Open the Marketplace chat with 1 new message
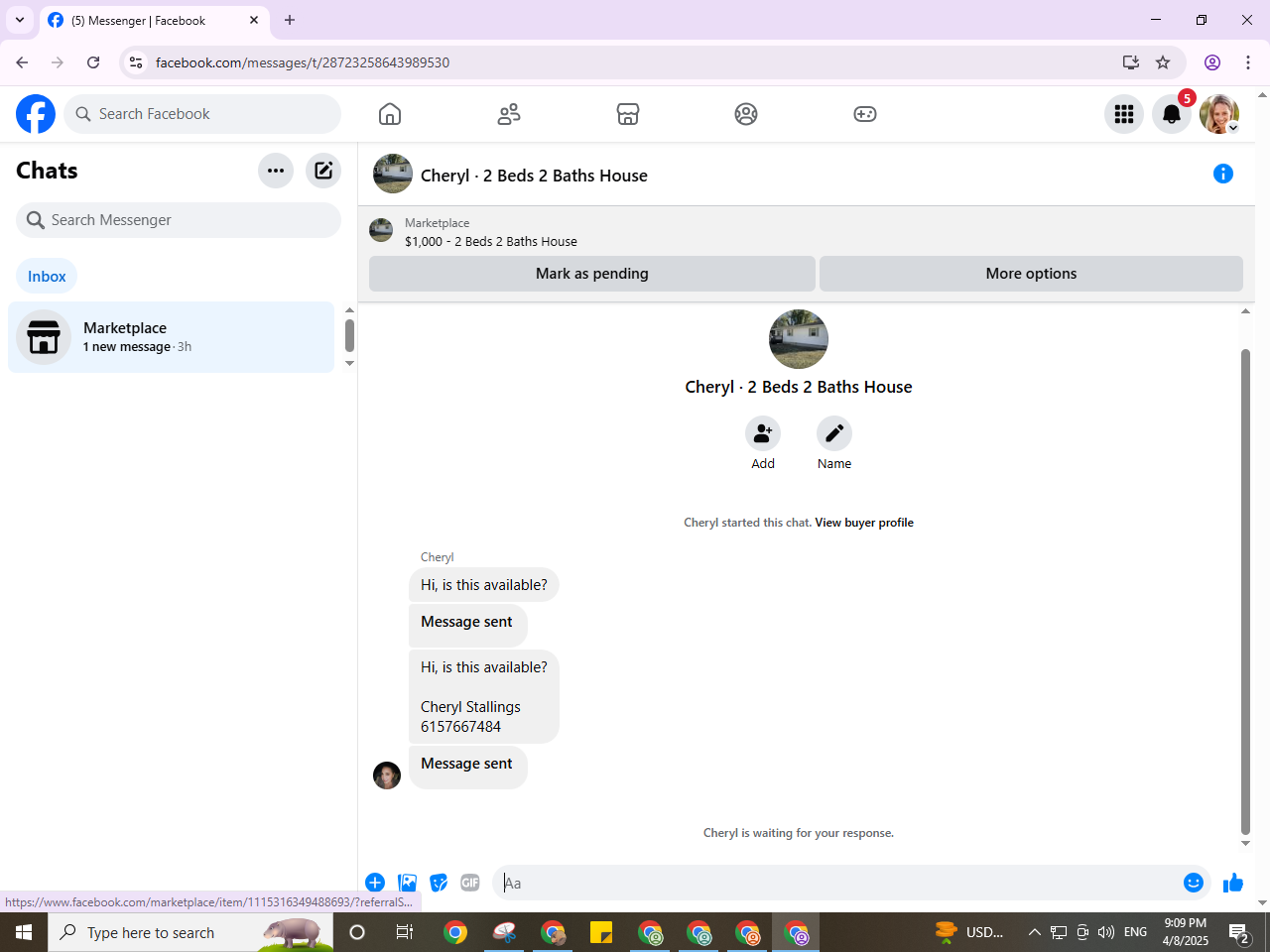The height and width of the screenshot is (952, 1270). (172, 337)
